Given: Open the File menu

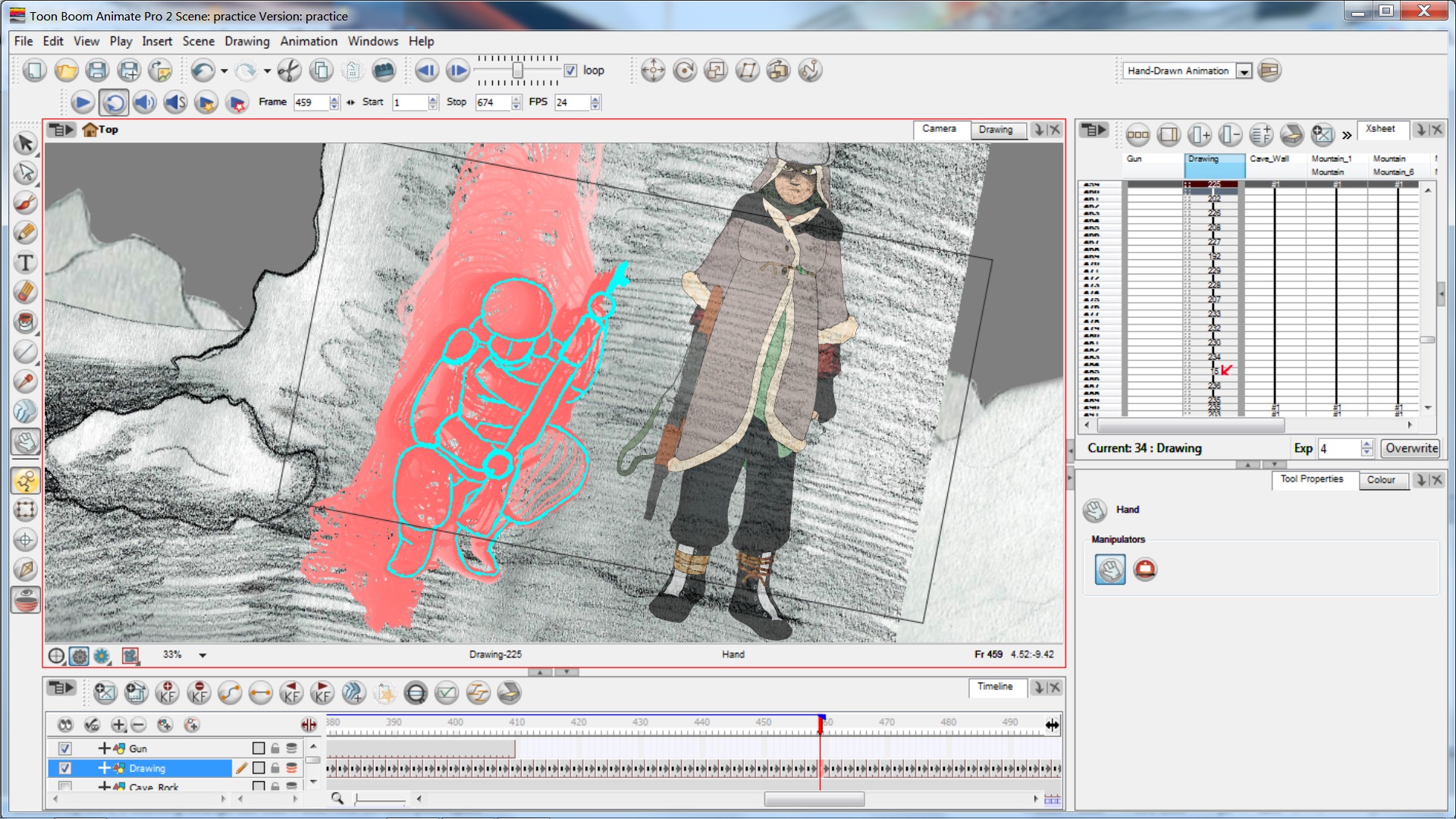Looking at the screenshot, I should pos(24,41).
